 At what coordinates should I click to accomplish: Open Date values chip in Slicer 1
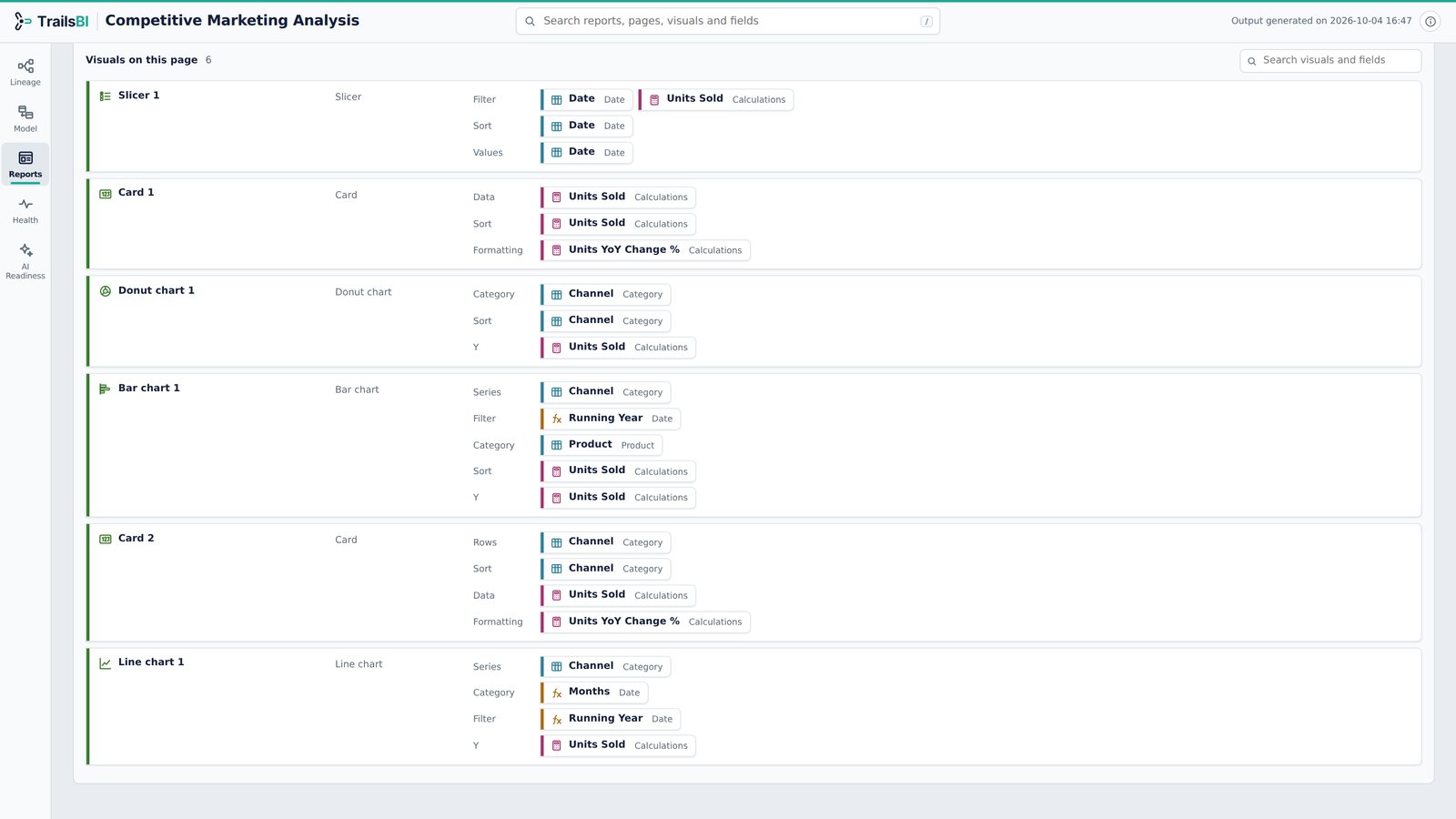click(x=587, y=153)
